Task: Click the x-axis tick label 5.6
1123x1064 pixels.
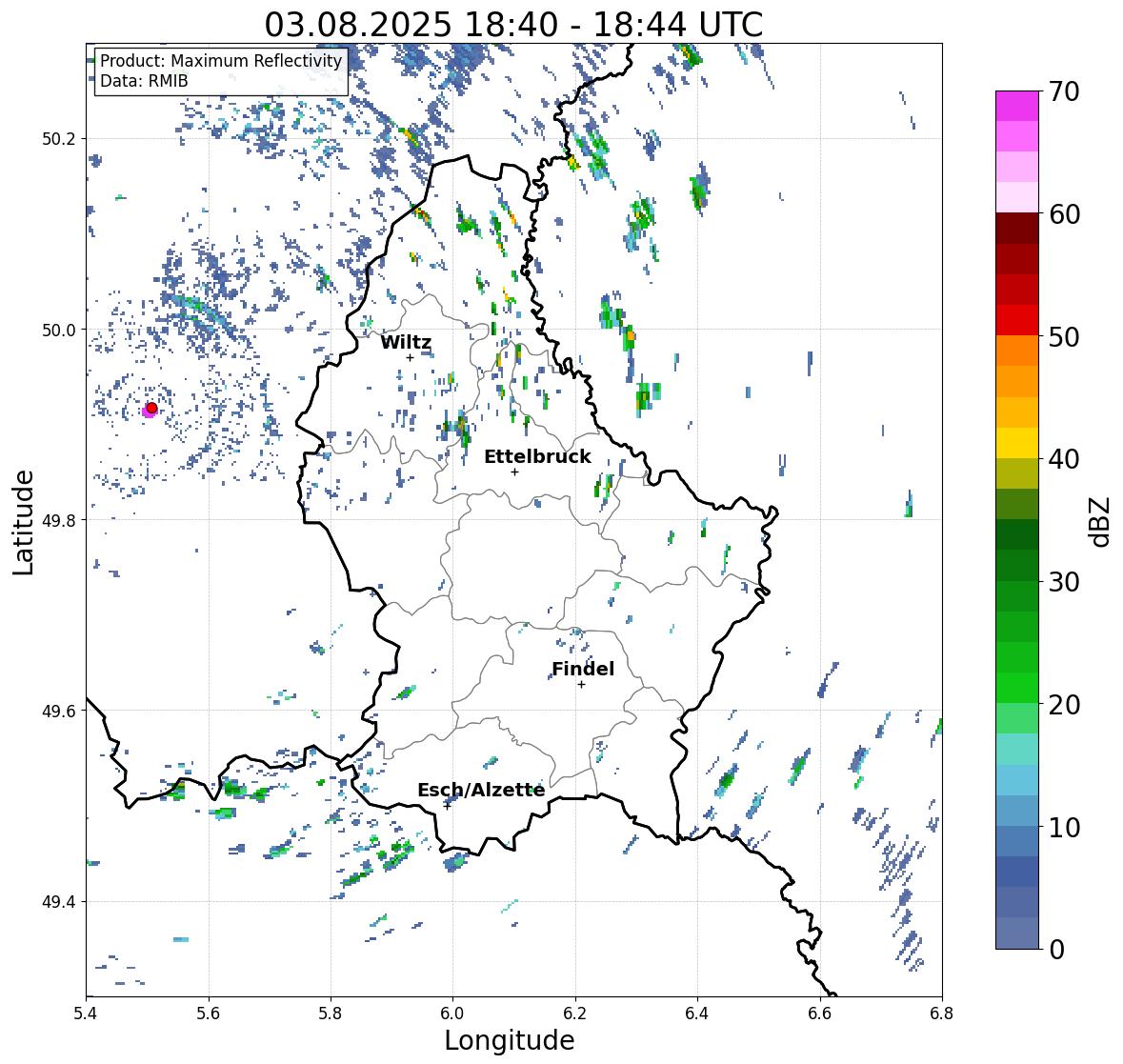Action: coord(209,1013)
